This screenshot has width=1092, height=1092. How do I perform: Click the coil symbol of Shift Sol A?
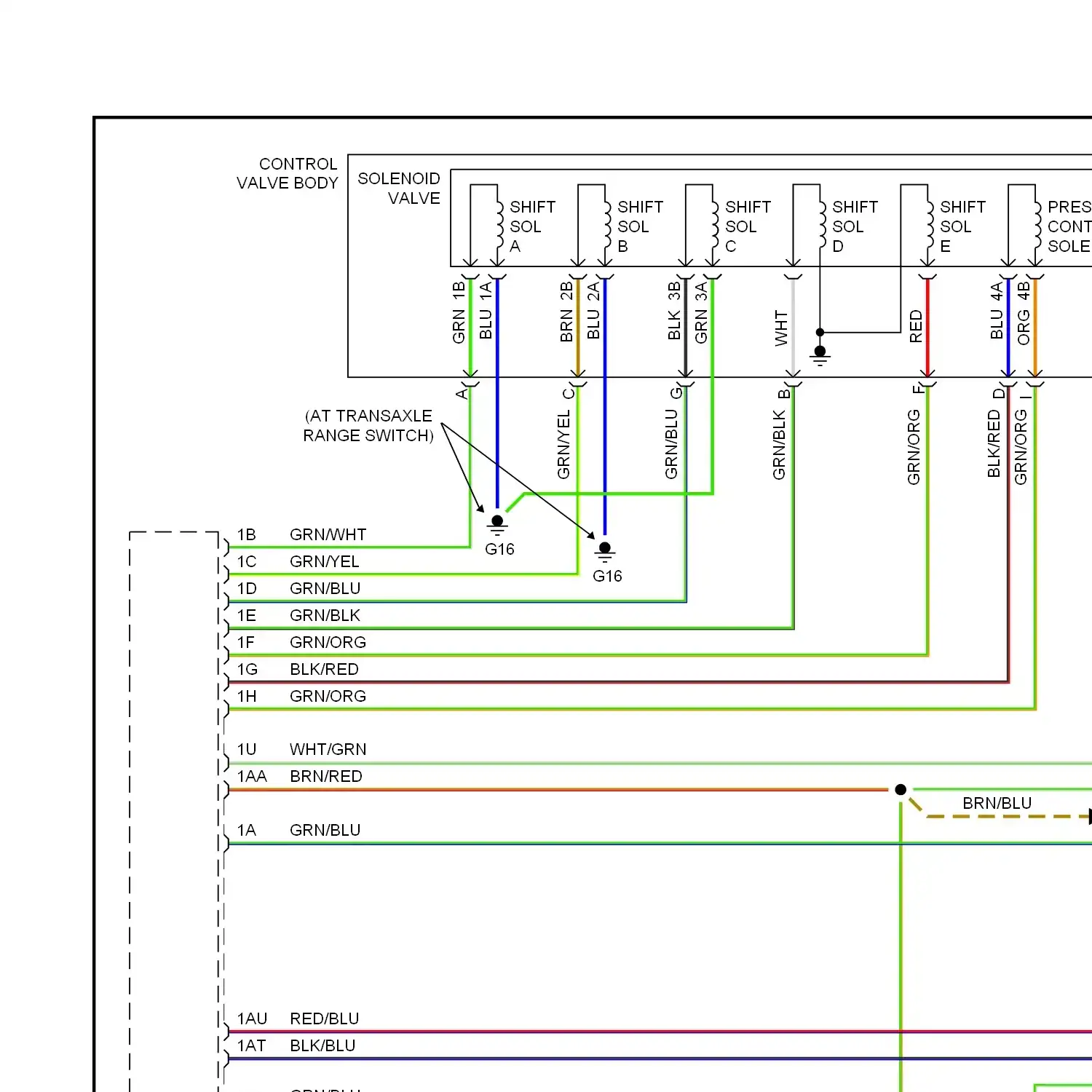coord(500,226)
